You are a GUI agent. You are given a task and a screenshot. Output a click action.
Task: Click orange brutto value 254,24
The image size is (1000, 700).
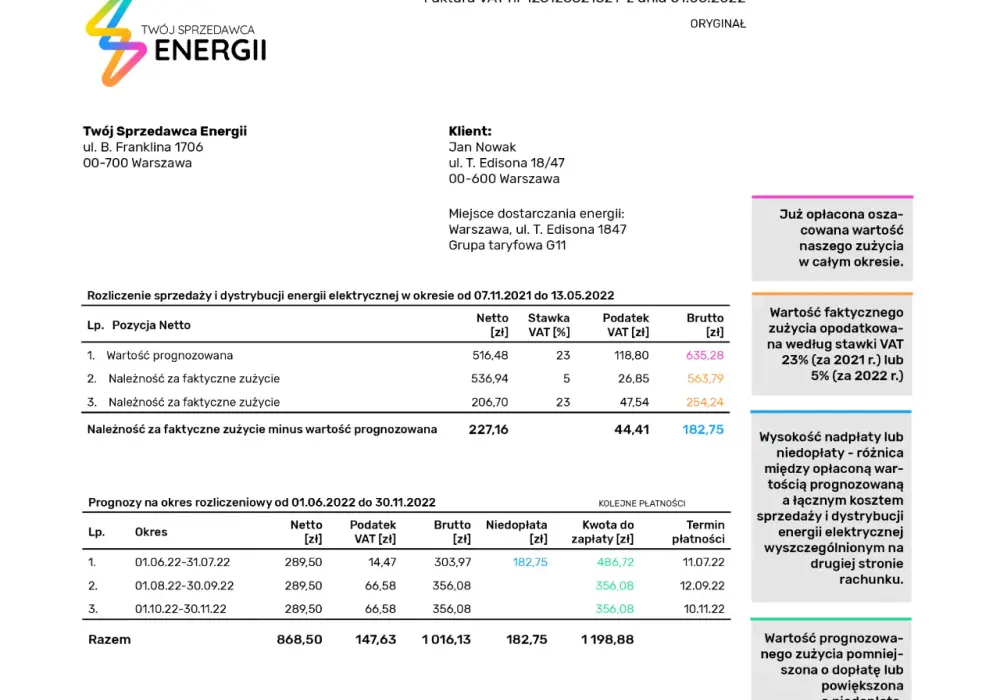705,402
